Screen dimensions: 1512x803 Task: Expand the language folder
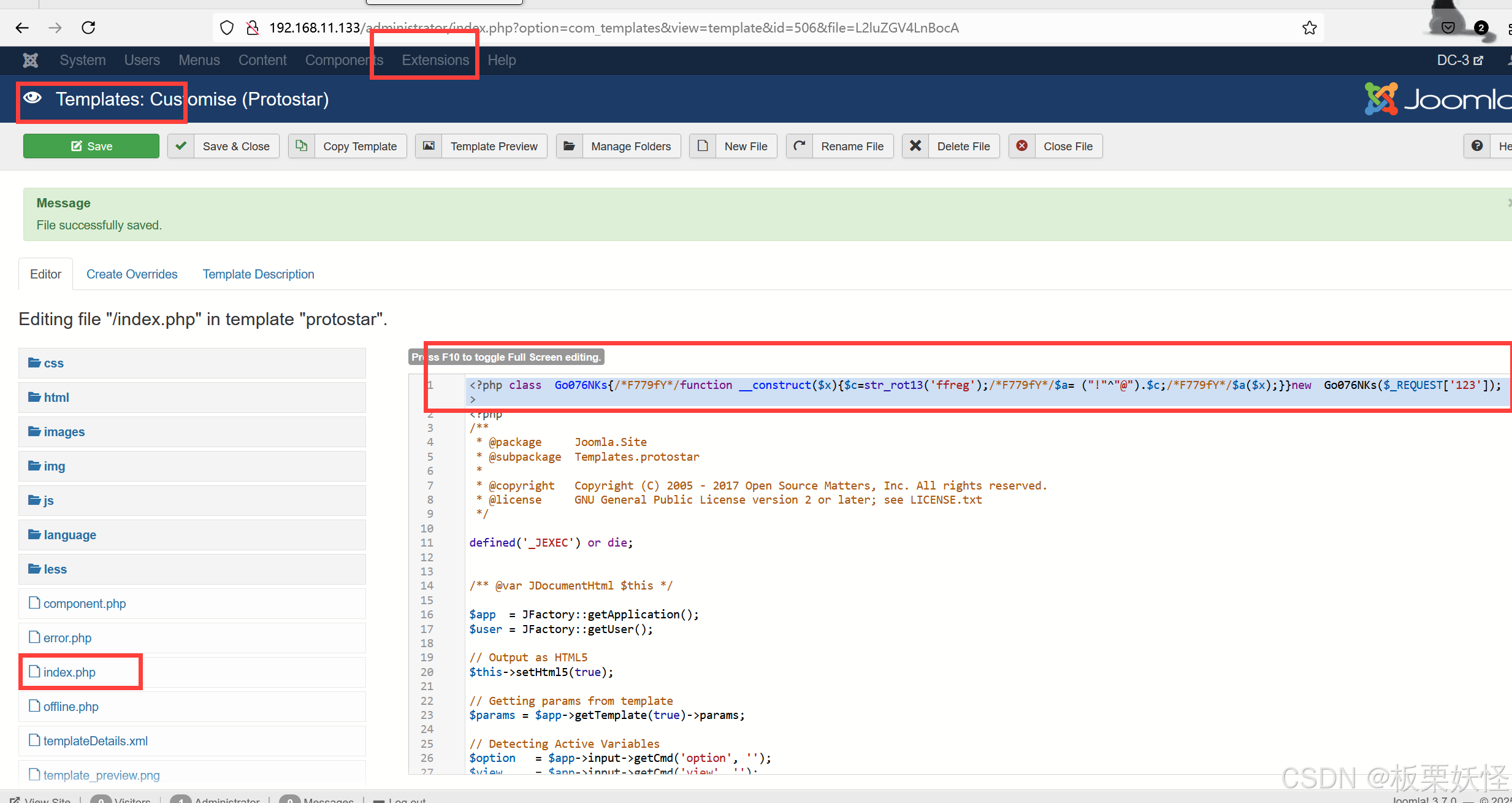[69, 535]
